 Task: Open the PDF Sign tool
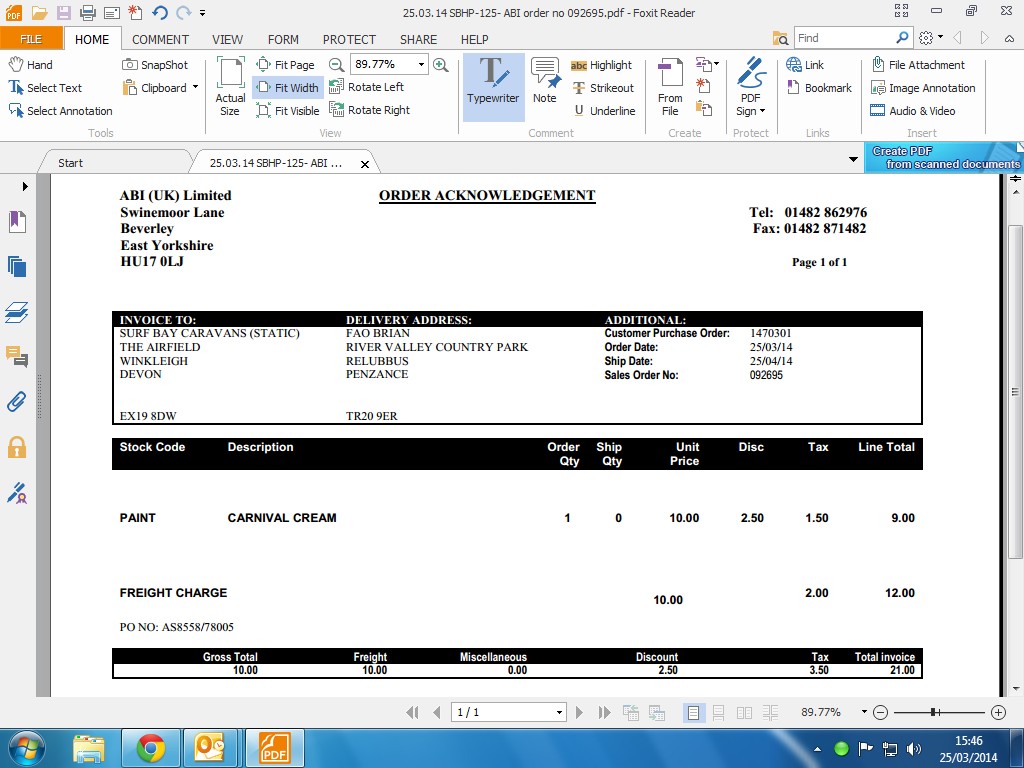(x=750, y=87)
